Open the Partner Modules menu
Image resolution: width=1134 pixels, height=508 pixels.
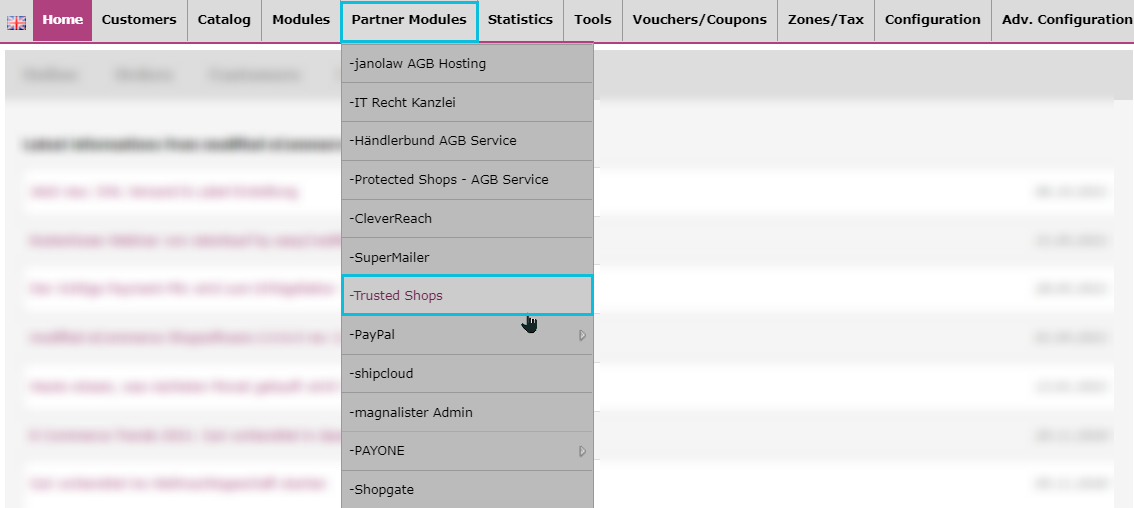(x=409, y=21)
